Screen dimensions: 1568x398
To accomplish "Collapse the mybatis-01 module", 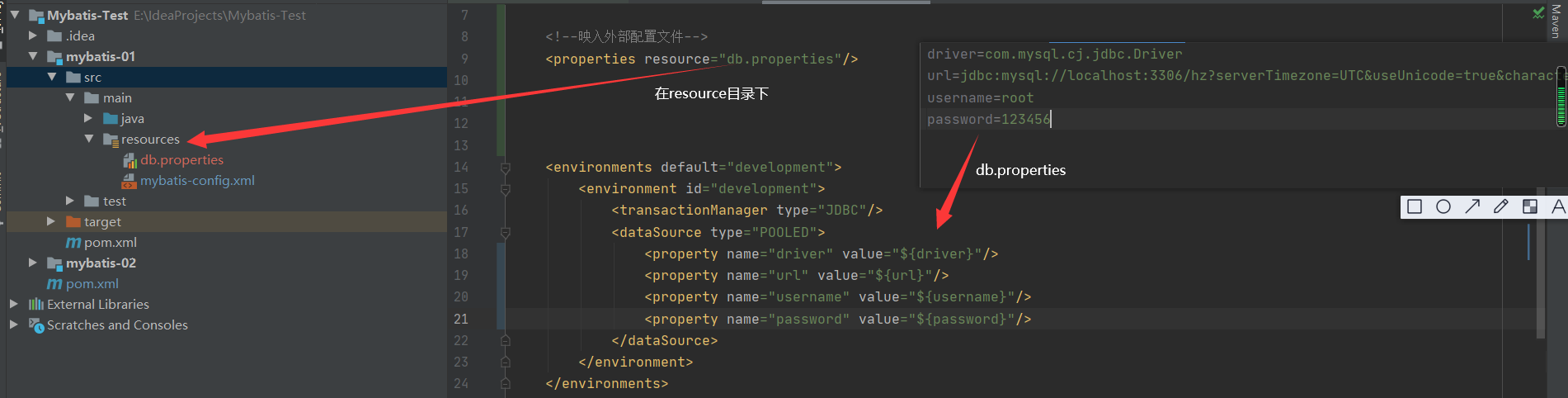I will point(33,56).
